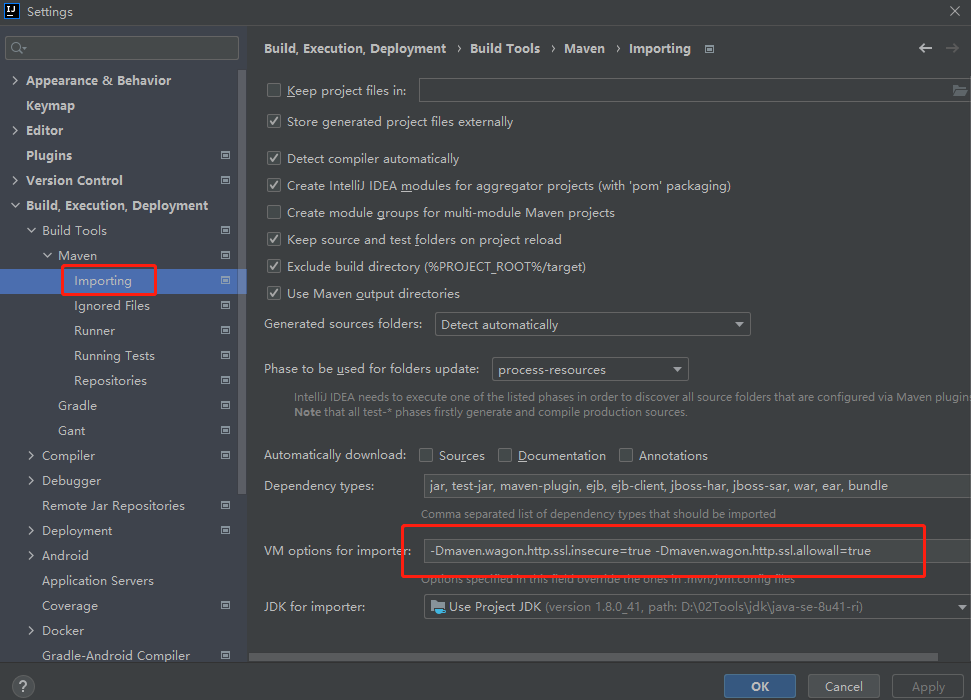971x700 pixels.
Task: Click project-level icon on Importing row
Action: pyautogui.click(x=225, y=280)
